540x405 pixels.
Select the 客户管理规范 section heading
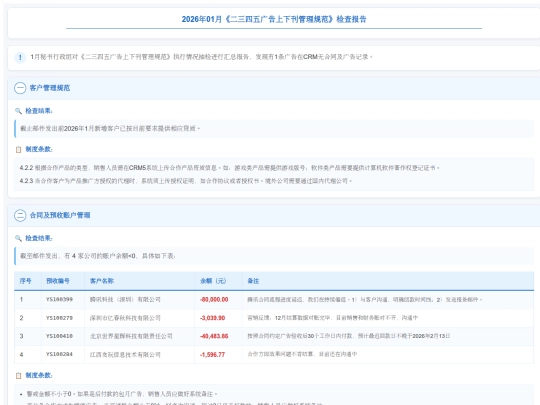[50, 88]
